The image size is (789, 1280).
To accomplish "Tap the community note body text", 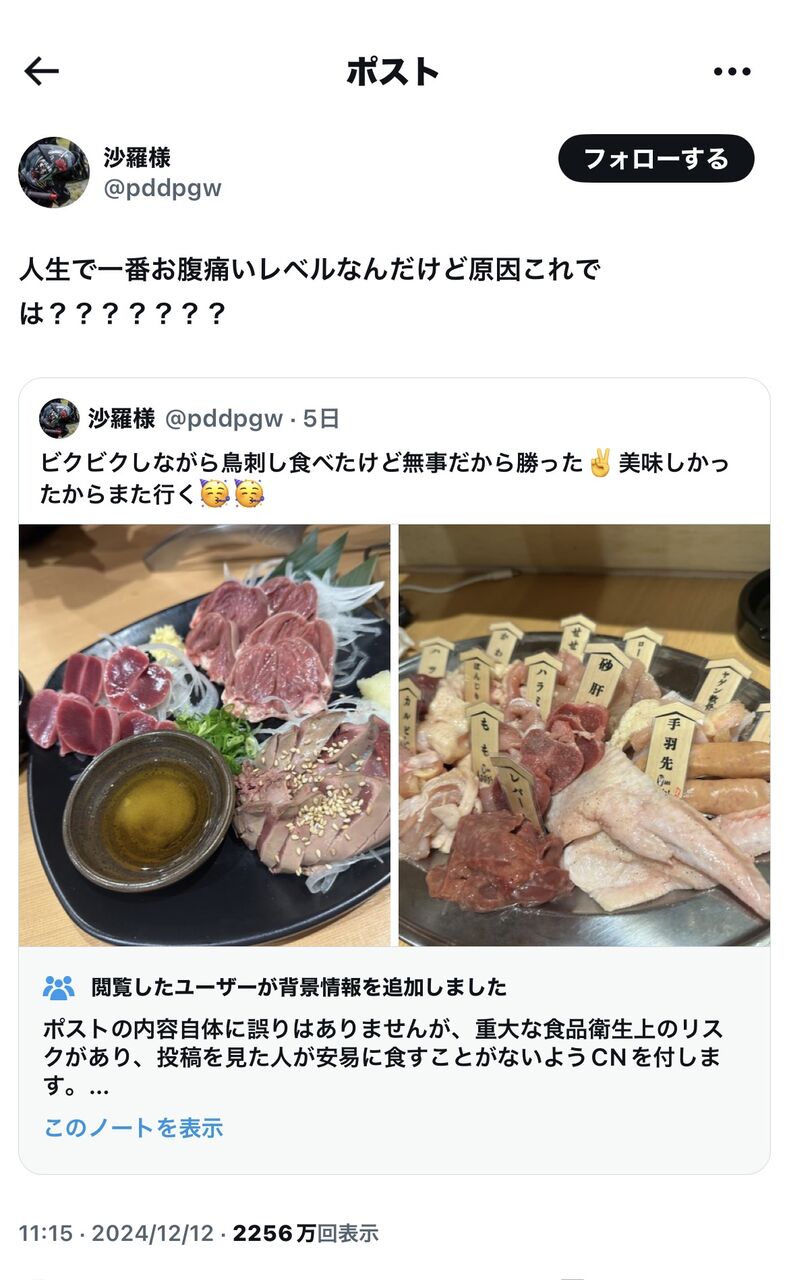I will click(383, 1057).
